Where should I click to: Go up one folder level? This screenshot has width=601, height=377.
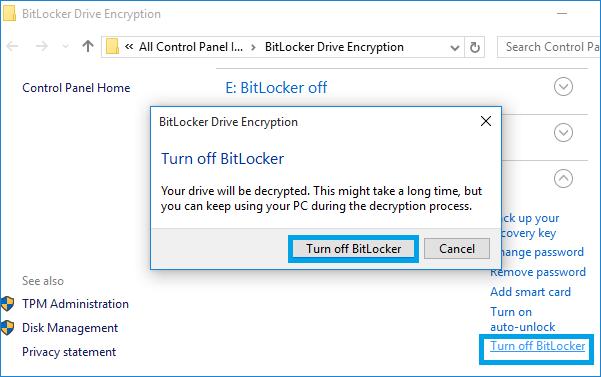tap(88, 46)
